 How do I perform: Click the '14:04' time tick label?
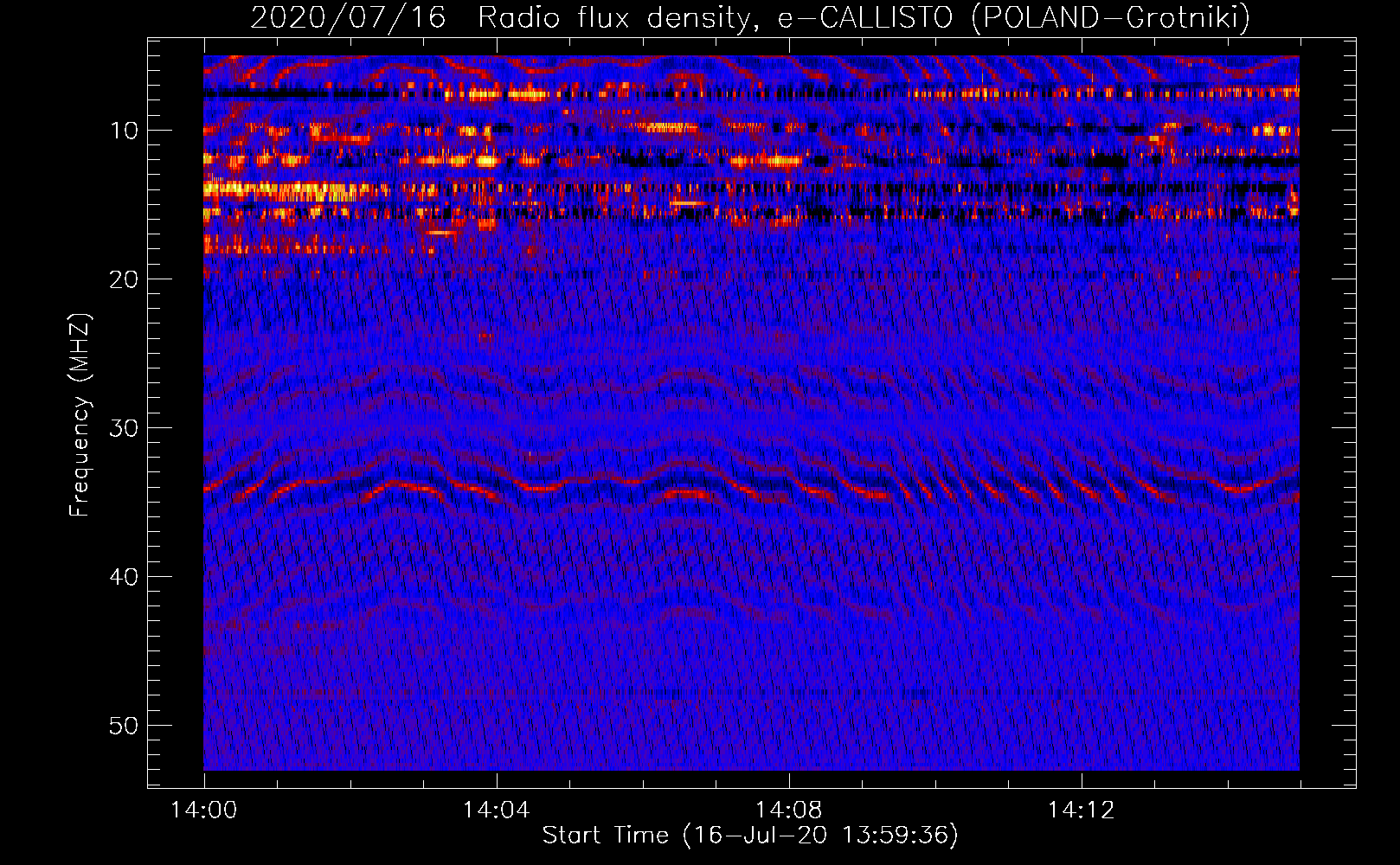click(496, 811)
